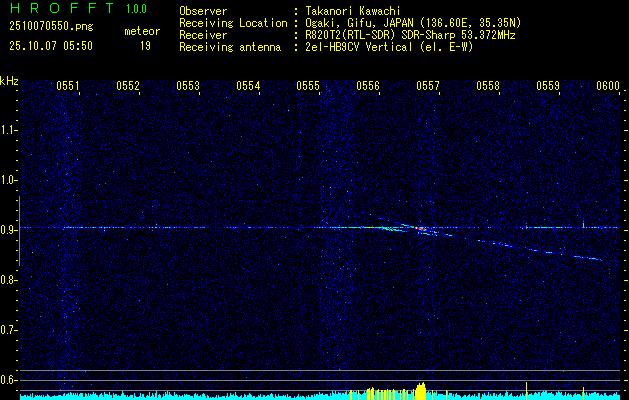Click the receiving location Ogaki, Gifu, JAPAN
Viewport: 629px width, 400px height.
pos(359,23)
